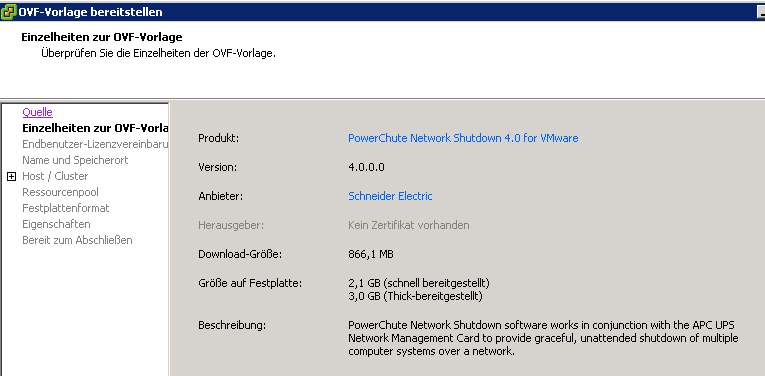
Task: Open PowerChute Network Shutdown 4.0 for VMware link
Action: (463, 138)
